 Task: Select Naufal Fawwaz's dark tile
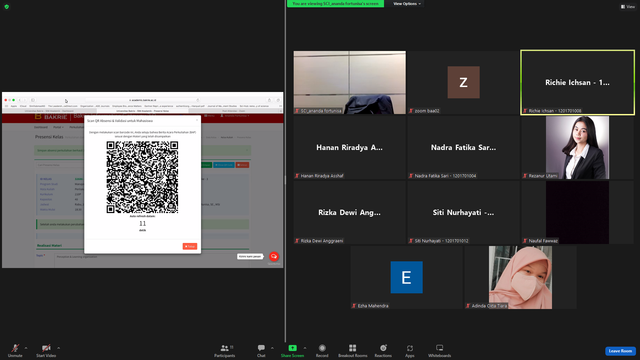click(x=578, y=212)
